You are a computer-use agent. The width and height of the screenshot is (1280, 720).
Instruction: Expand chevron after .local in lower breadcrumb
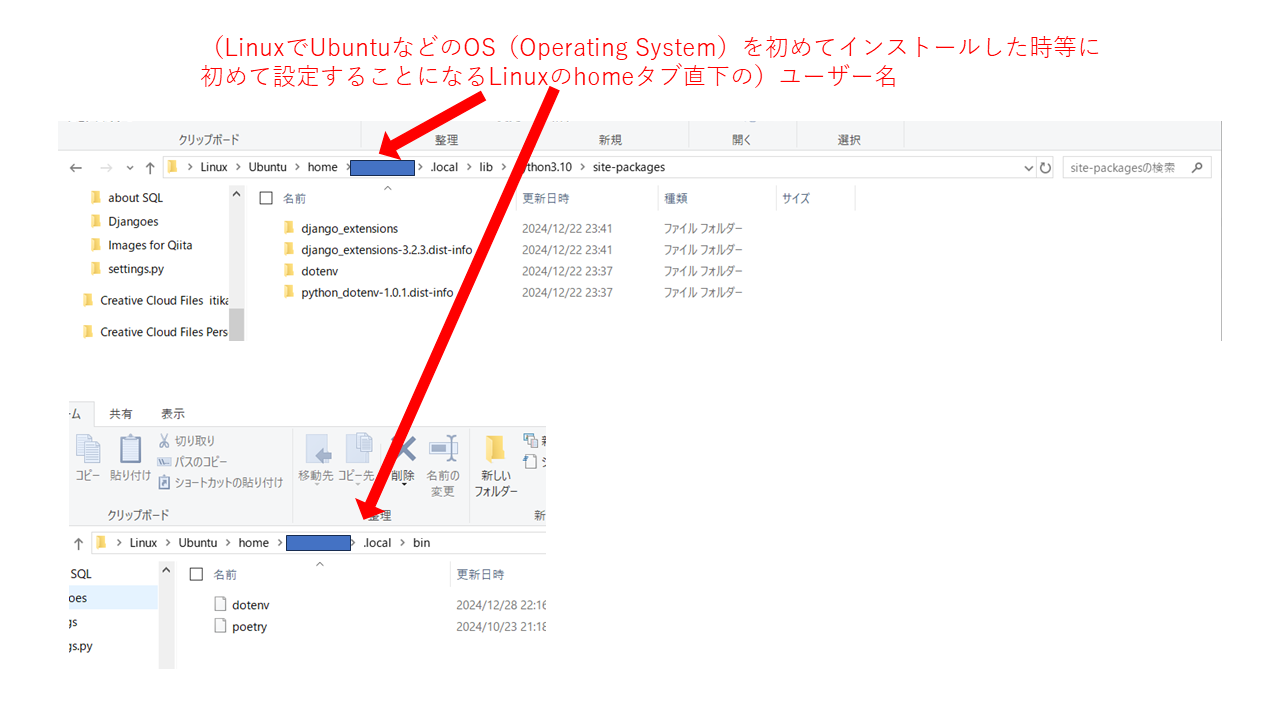[402, 543]
